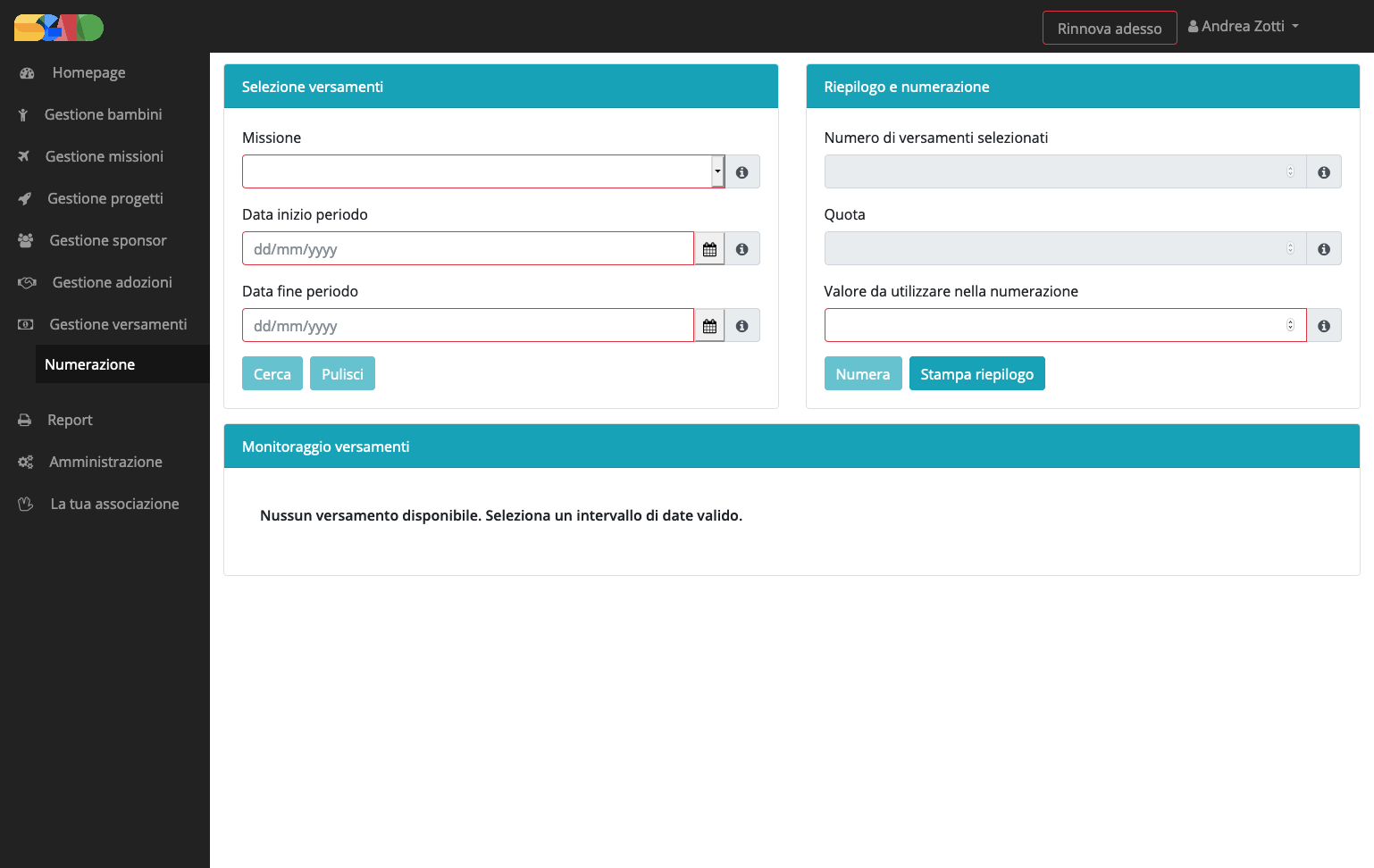
Task: Click the Report printer icon
Action: [x=25, y=420]
